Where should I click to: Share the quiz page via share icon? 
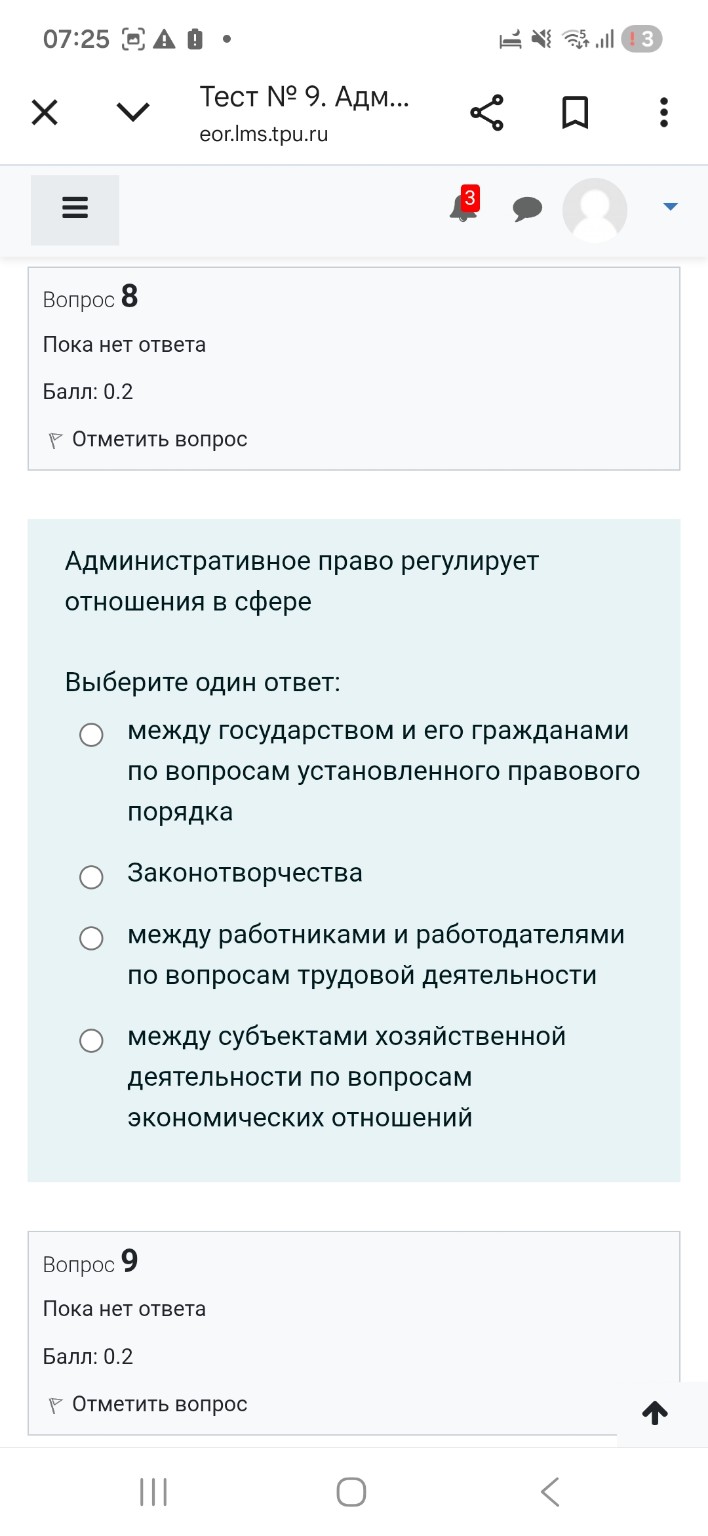487,112
